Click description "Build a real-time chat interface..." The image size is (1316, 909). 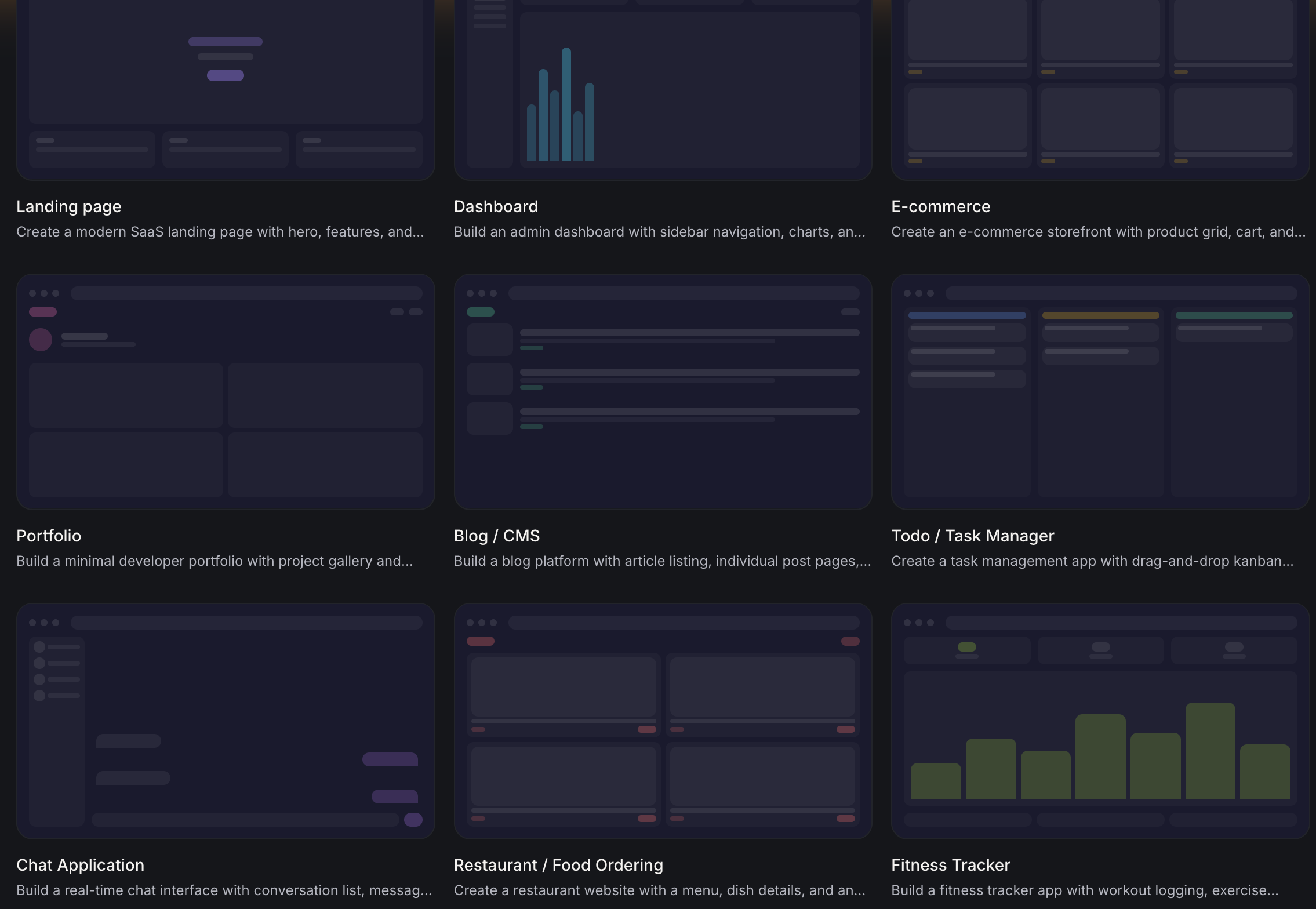point(224,890)
